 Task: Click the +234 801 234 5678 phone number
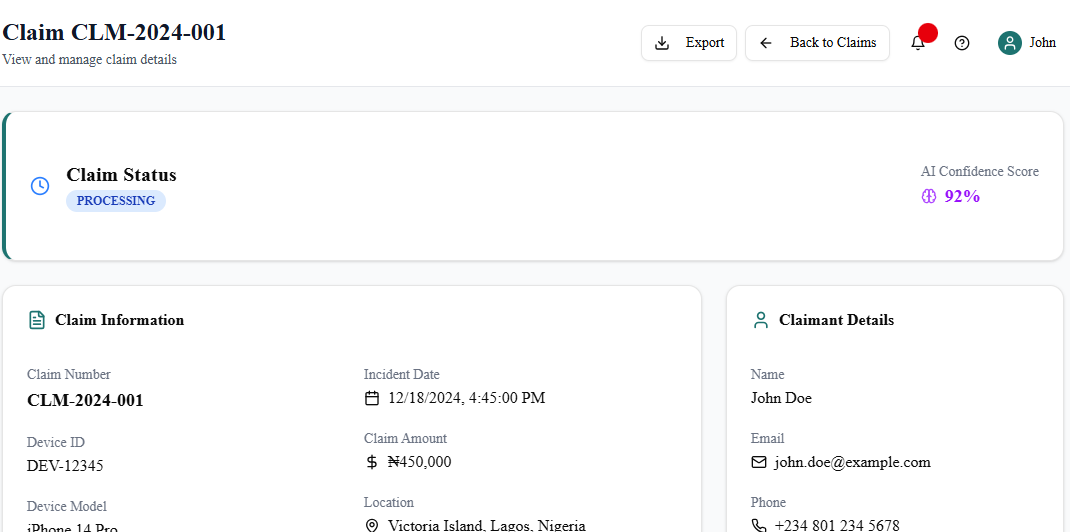pyautogui.click(x=836, y=525)
